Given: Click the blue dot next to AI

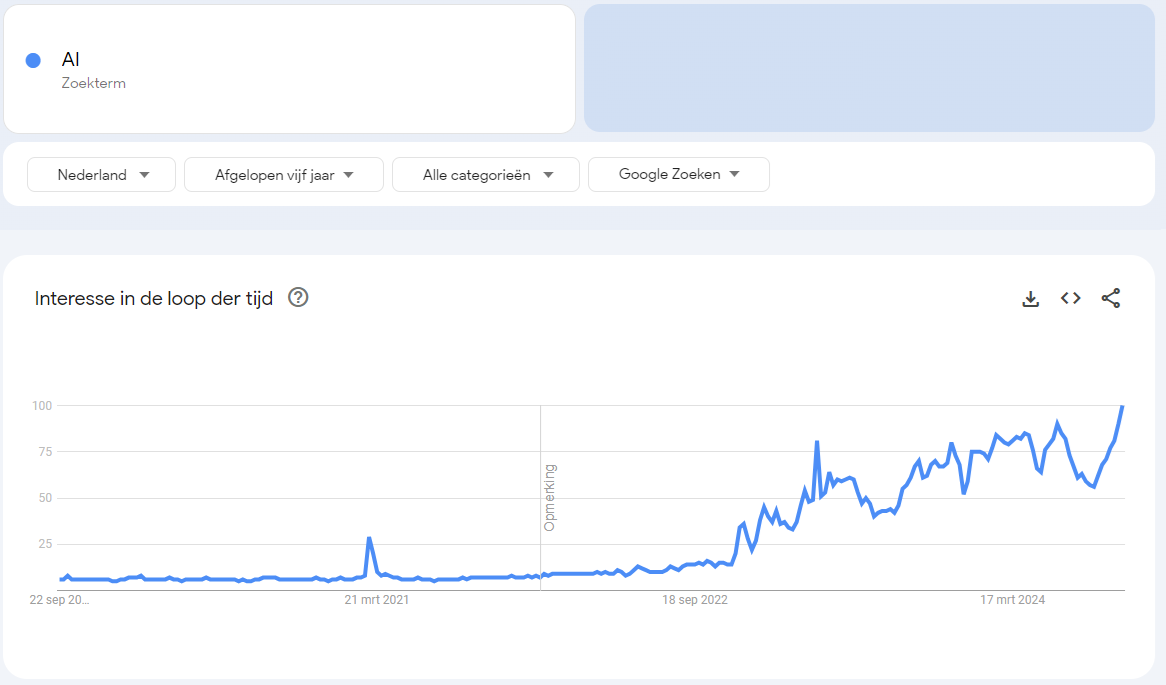Looking at the screenshot, I should (x=33, y=60).
